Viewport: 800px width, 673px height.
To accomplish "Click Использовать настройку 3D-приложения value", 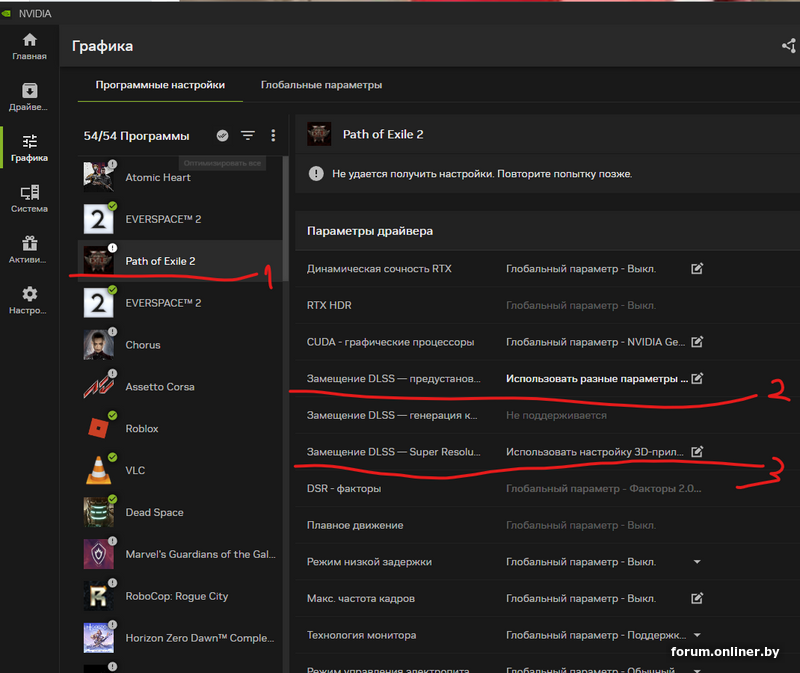I will (595, 452).
